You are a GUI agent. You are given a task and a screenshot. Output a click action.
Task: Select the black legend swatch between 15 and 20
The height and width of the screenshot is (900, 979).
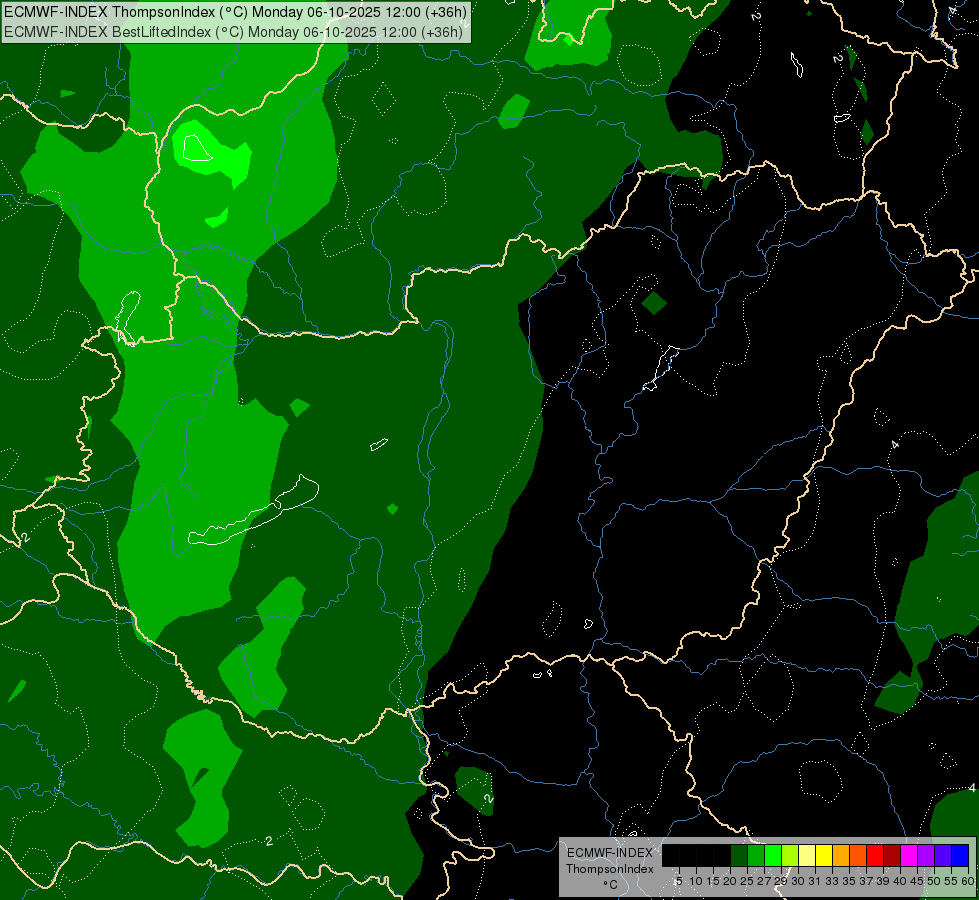[722, 855]
